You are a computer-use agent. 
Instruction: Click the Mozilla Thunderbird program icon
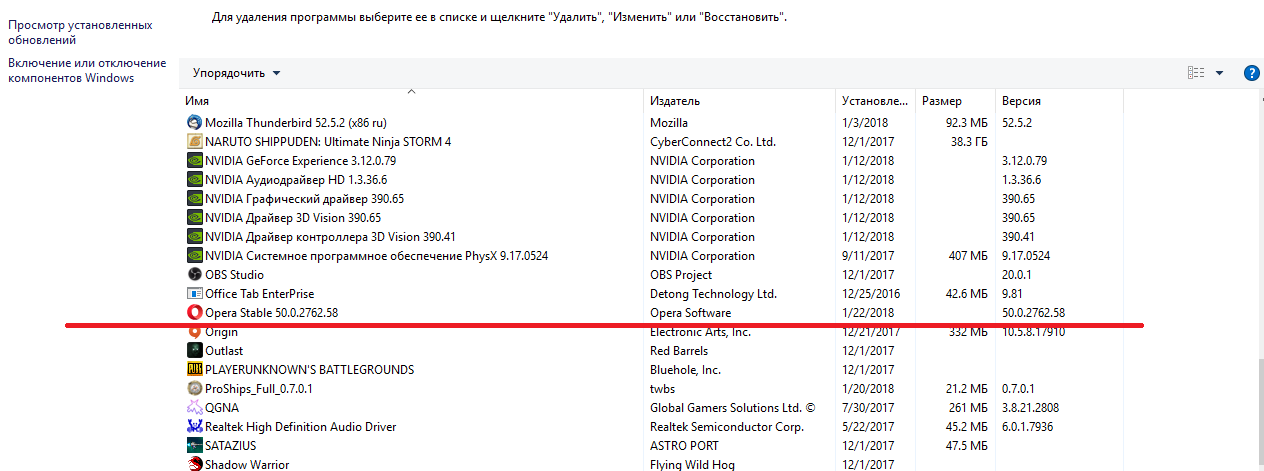(195, 122)
